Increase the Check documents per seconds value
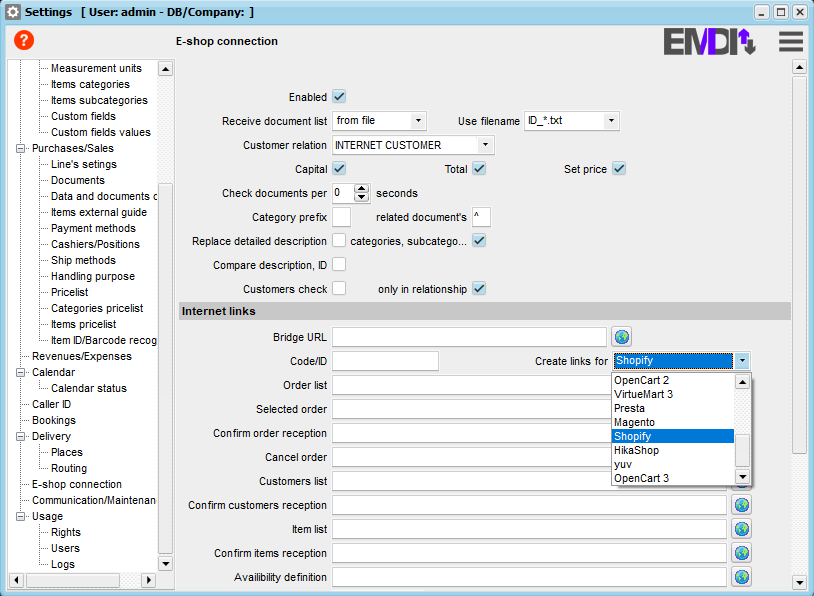 pyautogui.click(x=361, y=188)
